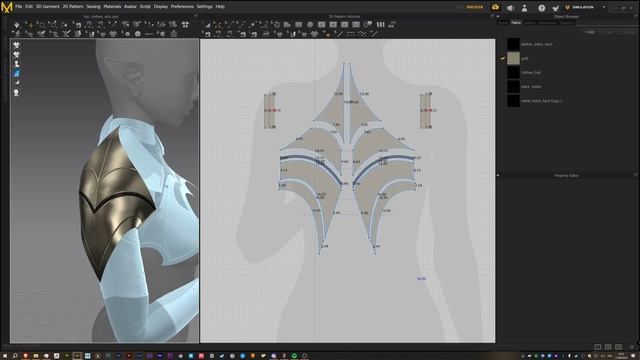Switch to the Scene tab in Object Browser
Screen dimensions: 640x360
(x=503, y=22)
